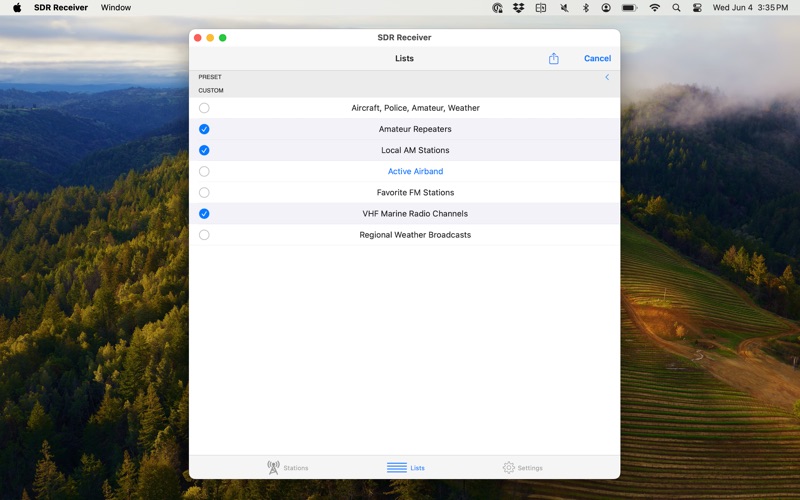Image resolution: width=800 pixels, height=500 pixels.
Task: Uncheck the Local AM Stations list
Action: click(204, 151)
